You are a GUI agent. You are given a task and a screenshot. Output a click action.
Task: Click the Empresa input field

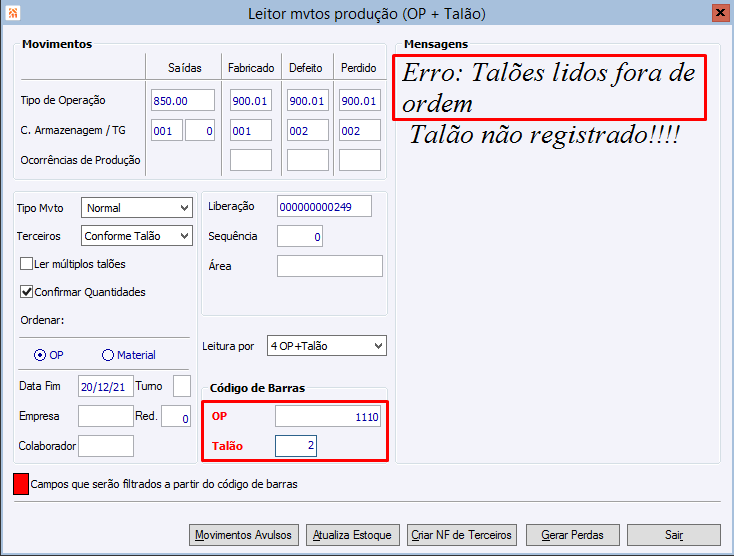click(x=106, y=416)
